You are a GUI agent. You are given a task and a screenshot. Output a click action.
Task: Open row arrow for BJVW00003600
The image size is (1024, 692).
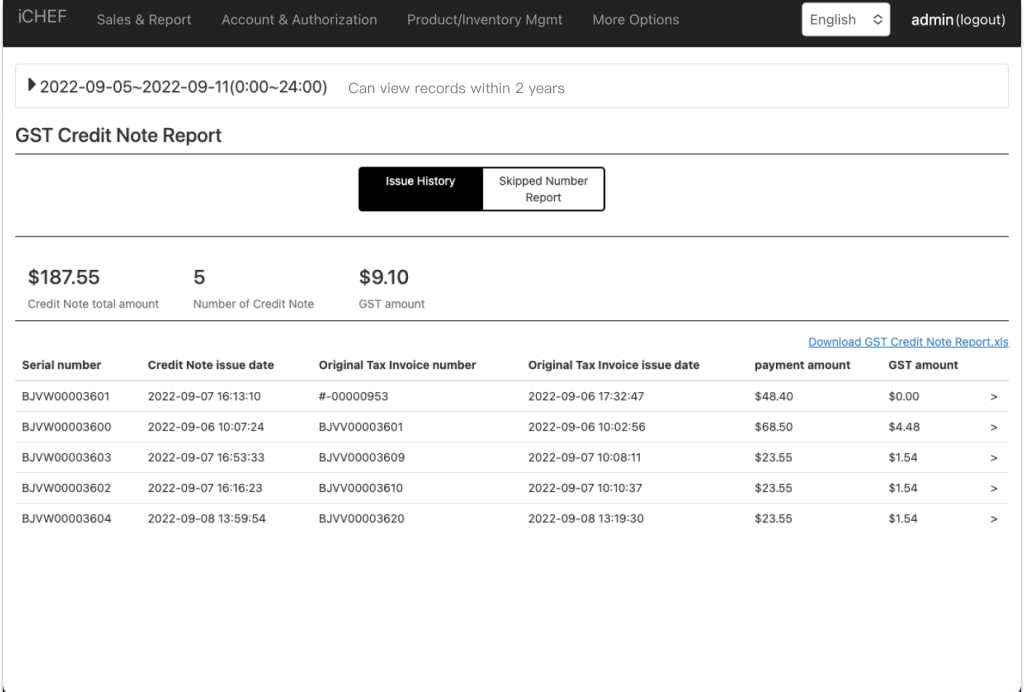[x=993, y=427]
